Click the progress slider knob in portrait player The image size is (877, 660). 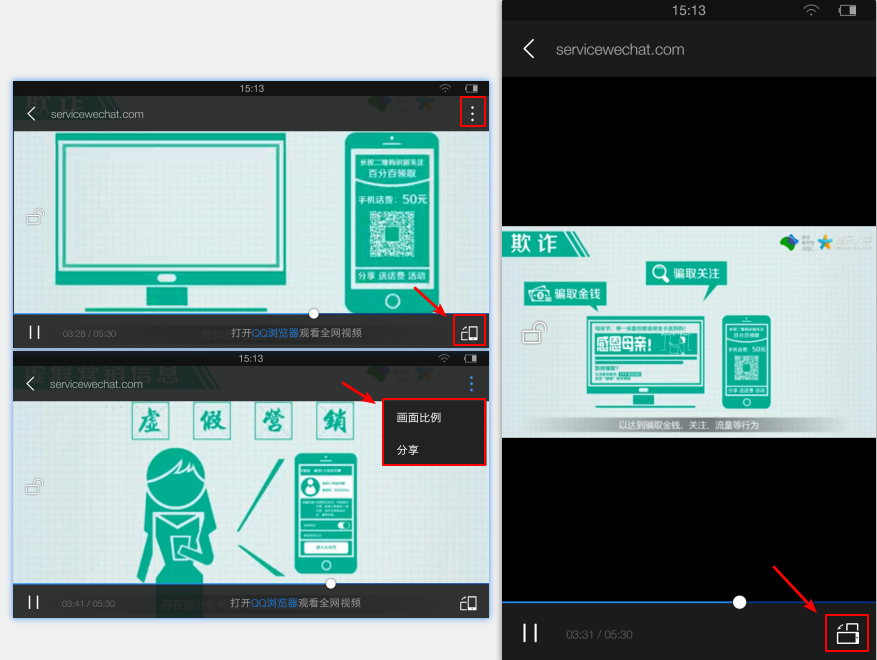(x=739, y=602)
